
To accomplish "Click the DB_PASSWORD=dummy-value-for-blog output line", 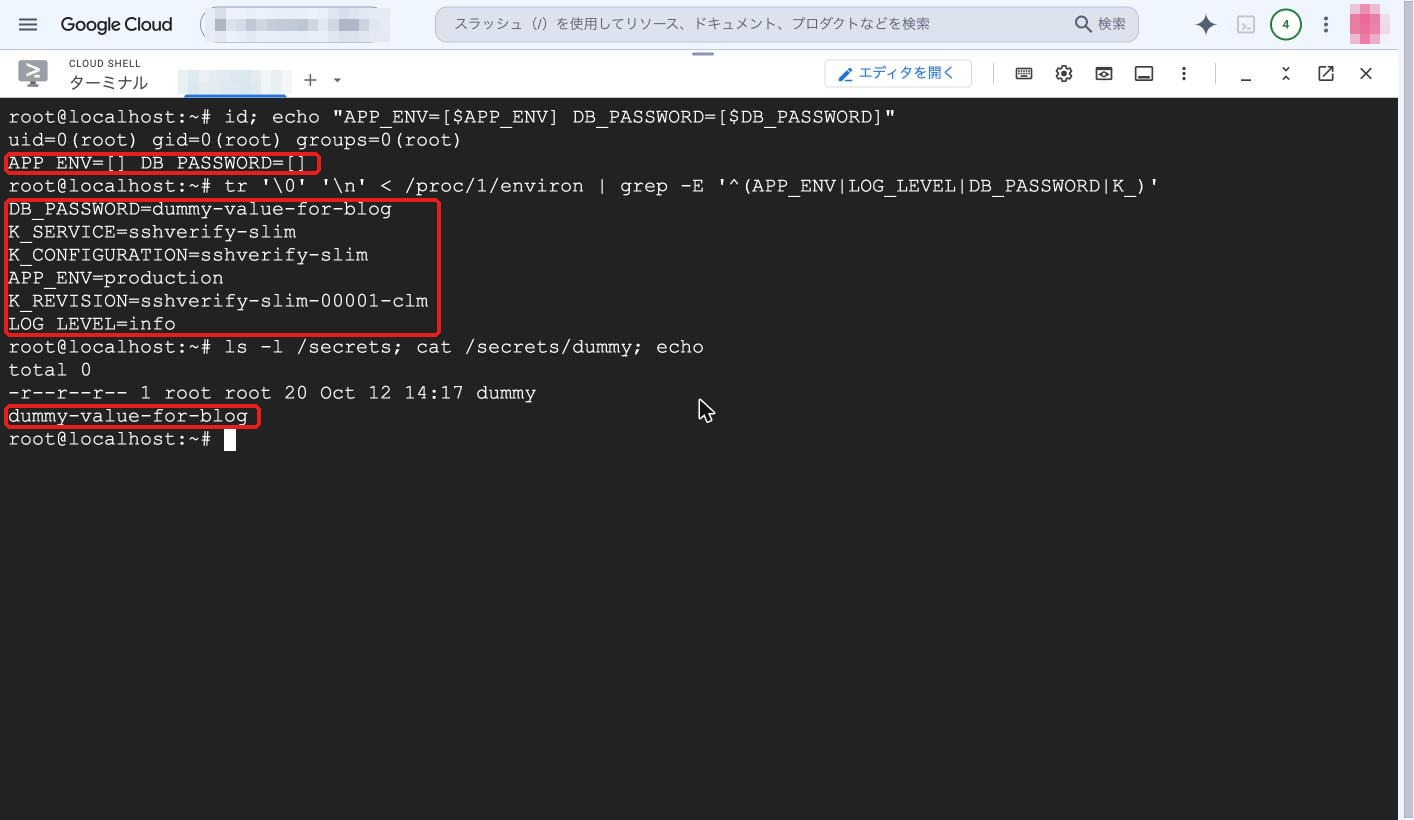I will pos(200,209).
